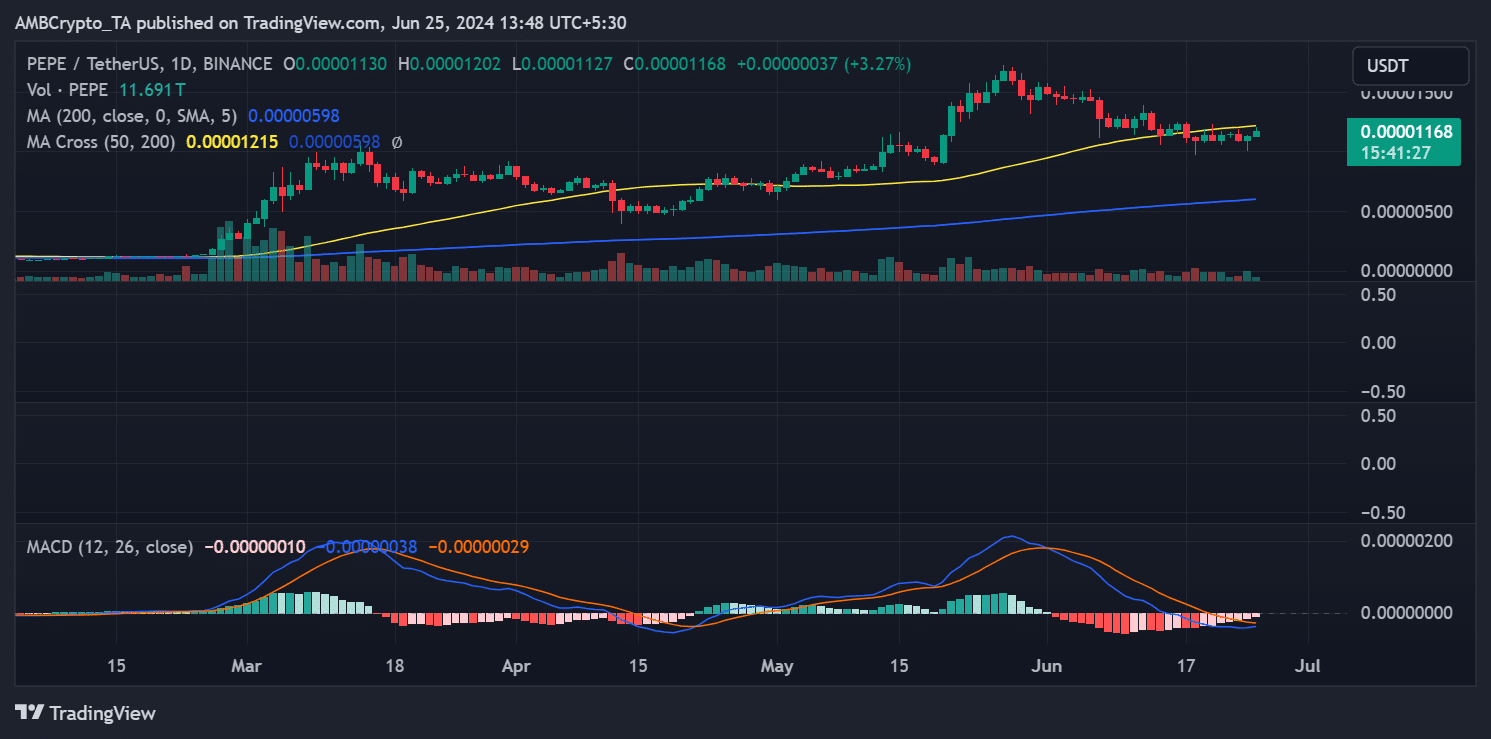Click the 17 date label
This screenshot has height=739, width=1491.
(1187, 665)
